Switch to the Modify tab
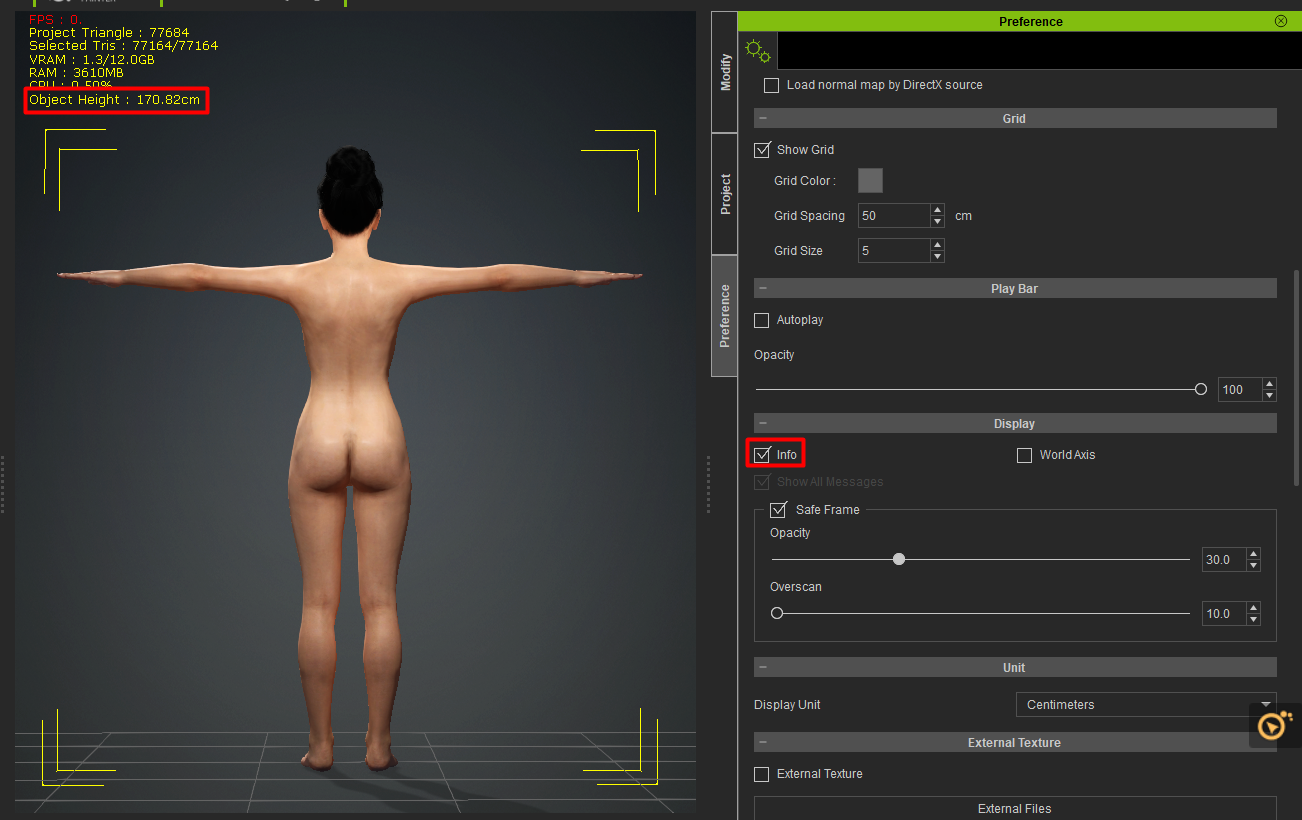The width and height of the screenshot is (1302, 820). click(725, 73)
